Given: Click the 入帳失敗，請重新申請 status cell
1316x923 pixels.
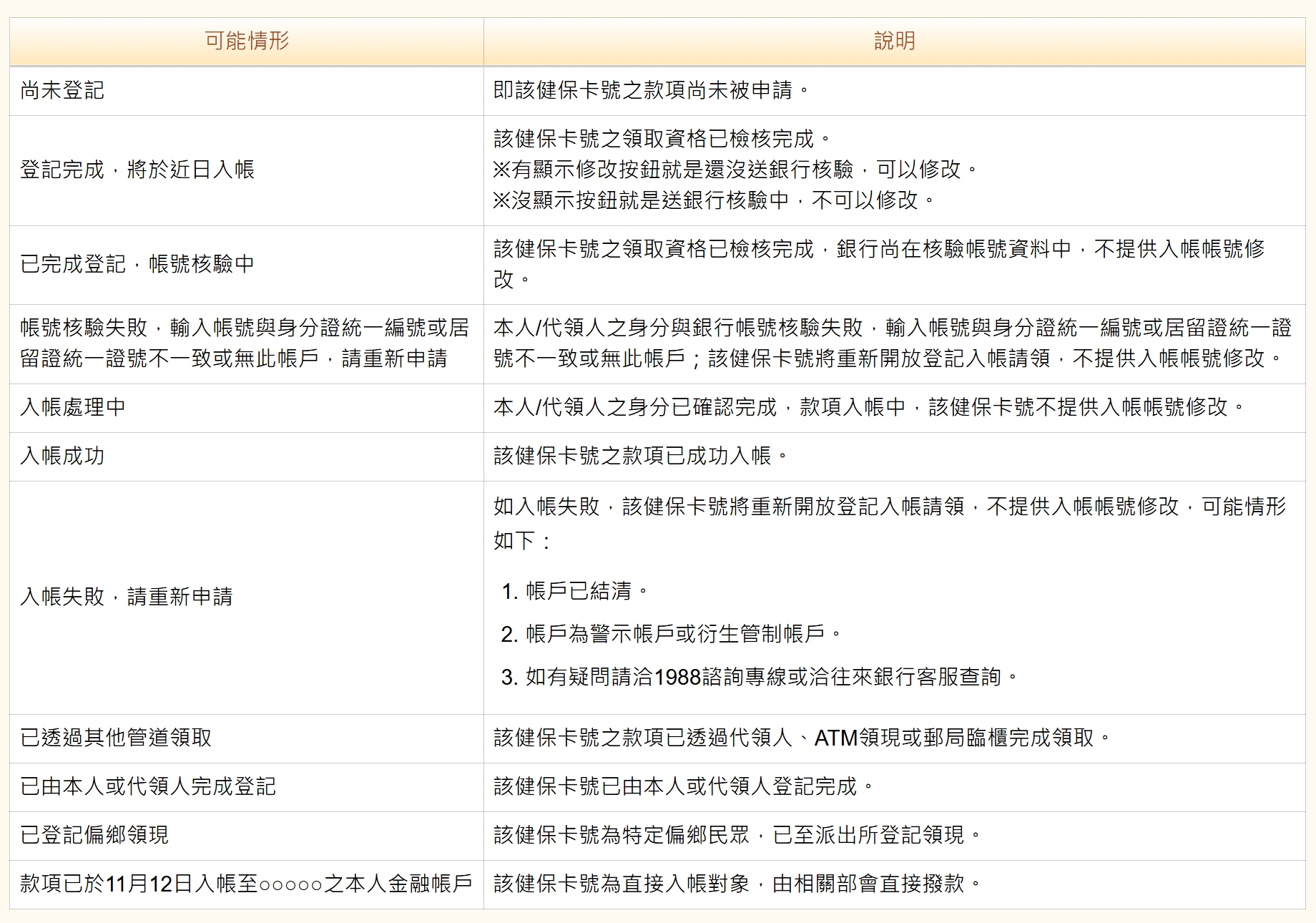Looking at the screenshot, I should pyautogui.click(x=127, y=597).
